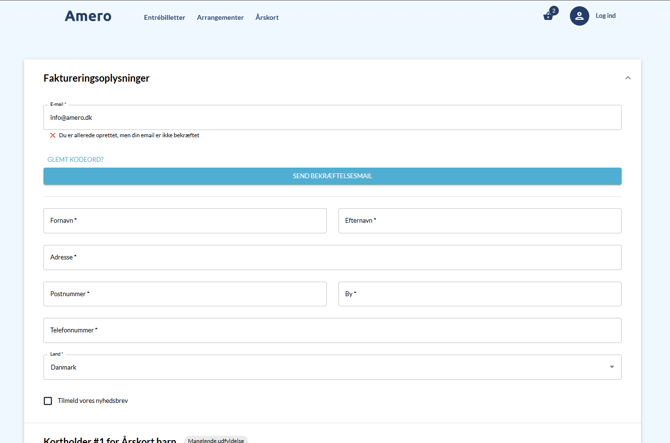Open the Årskort menu item
The width and height of the screenshot is (670, 443).
(x=267, y=17)
